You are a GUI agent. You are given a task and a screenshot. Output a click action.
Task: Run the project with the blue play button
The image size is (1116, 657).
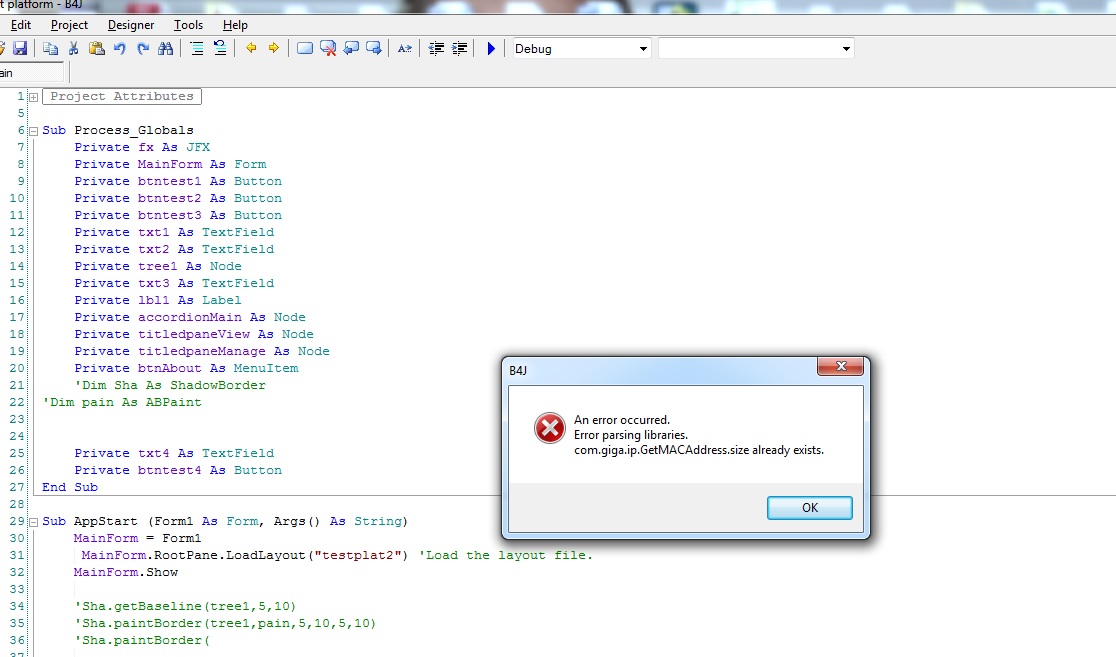pos(491,48)
